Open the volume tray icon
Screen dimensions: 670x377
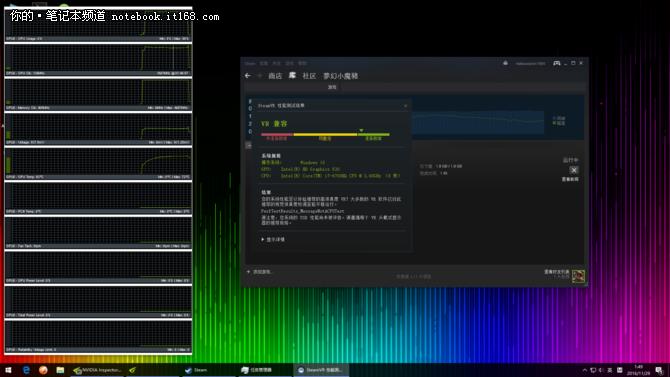point(601,370)
